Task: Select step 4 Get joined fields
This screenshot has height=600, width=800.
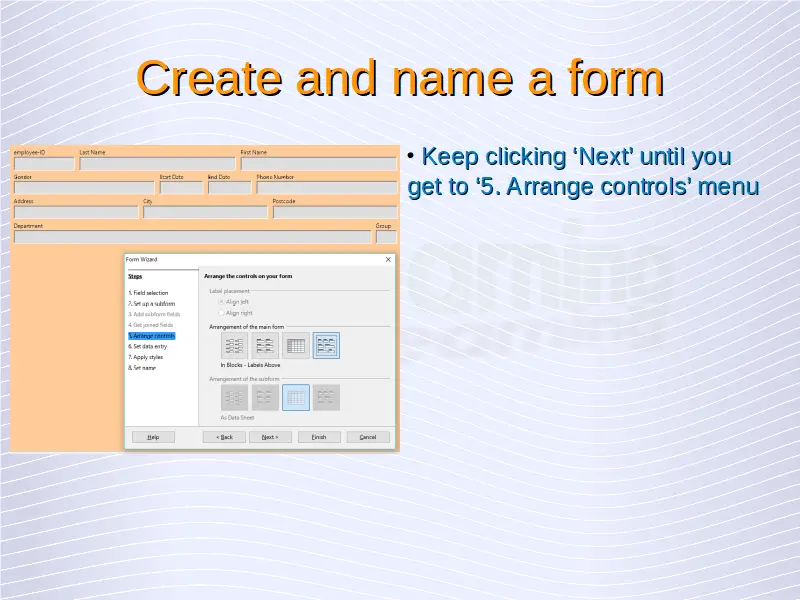Action: (151, 325)
